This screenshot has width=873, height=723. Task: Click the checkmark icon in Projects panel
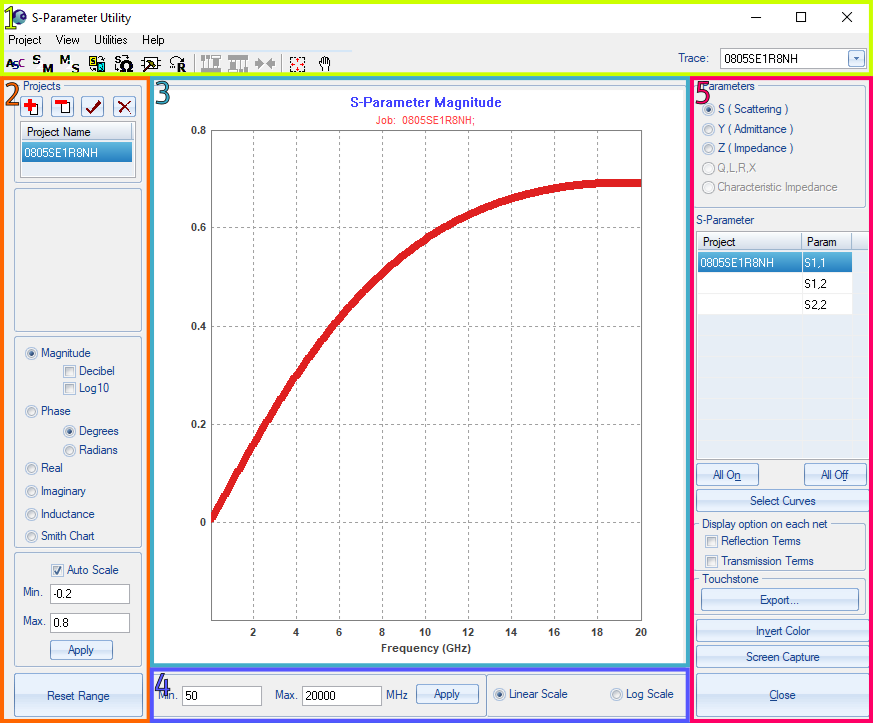[x=93, y=107]
